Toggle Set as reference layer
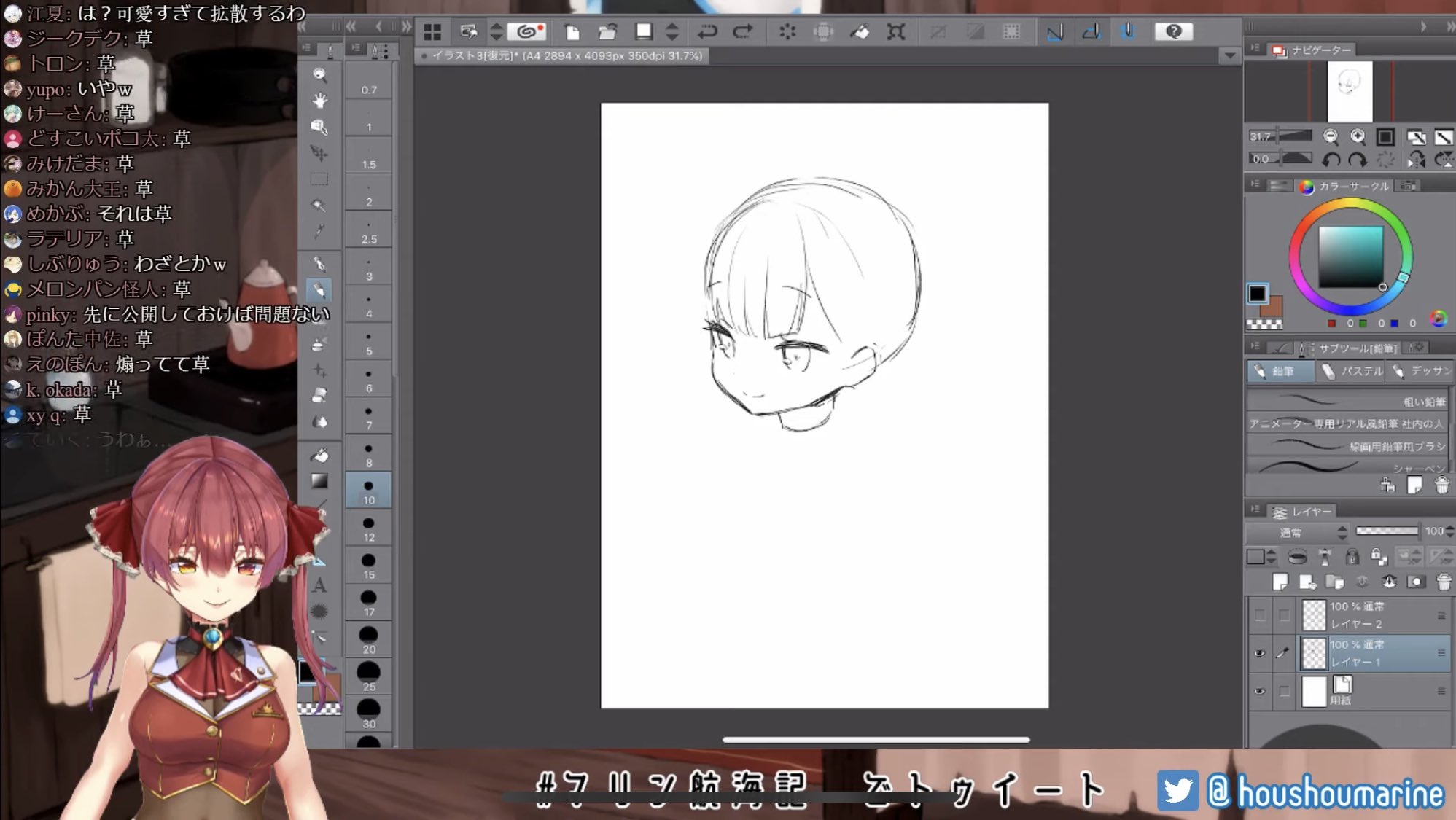The height and width of the screenshot is (820, 1456). [x=1325, y=558]
